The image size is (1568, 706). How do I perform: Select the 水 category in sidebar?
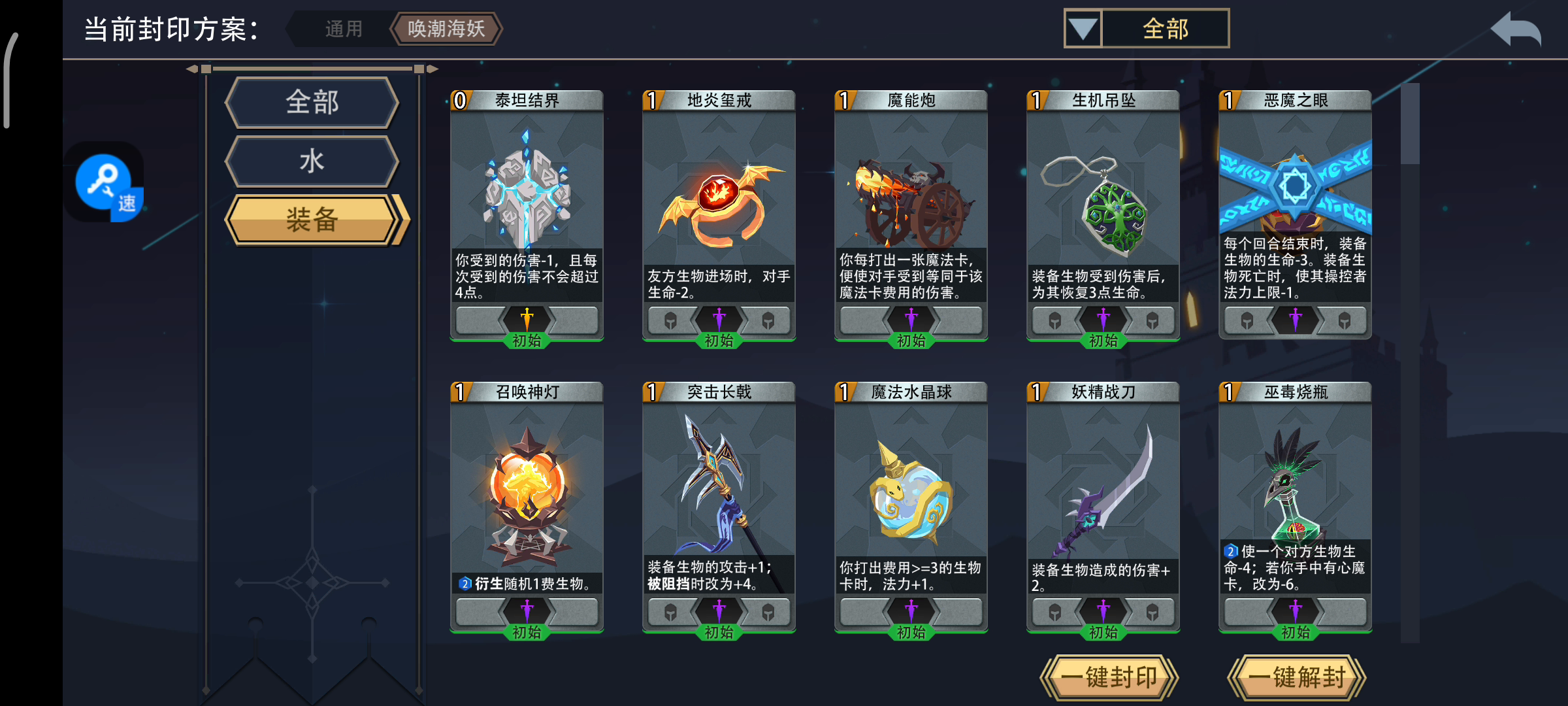tap(312, 161)
